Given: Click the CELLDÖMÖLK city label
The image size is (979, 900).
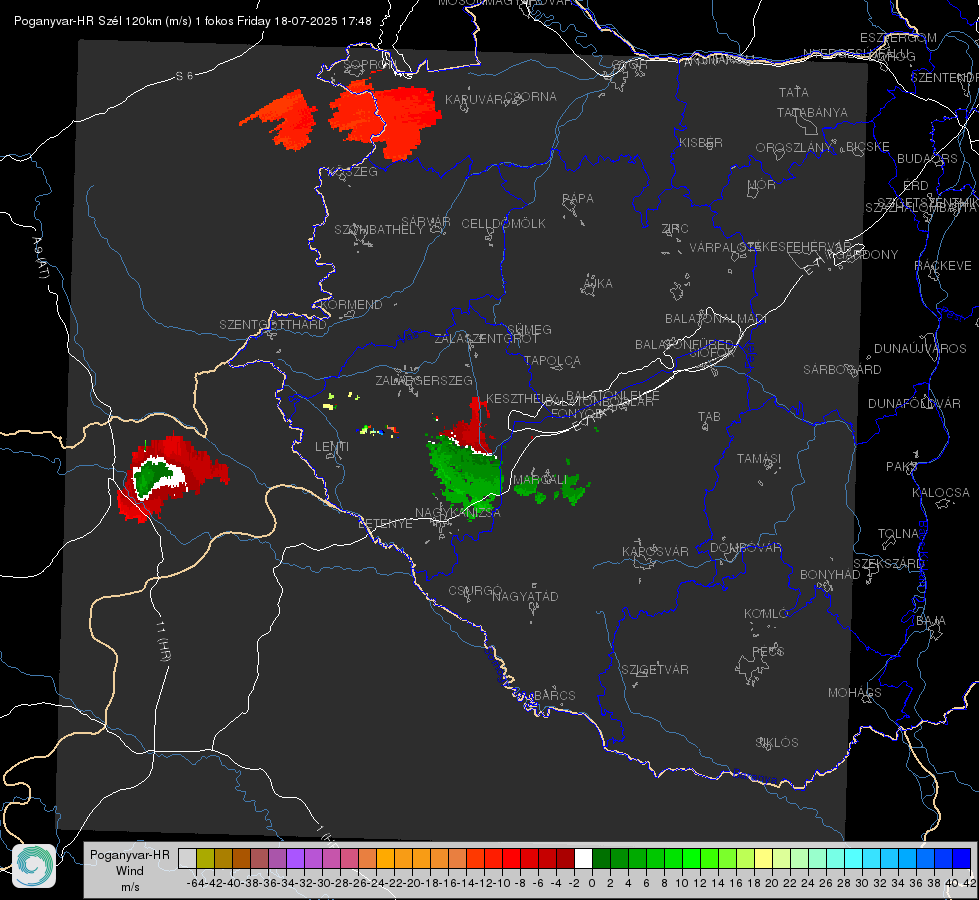Looking at the screenshot, I should 503,224.
